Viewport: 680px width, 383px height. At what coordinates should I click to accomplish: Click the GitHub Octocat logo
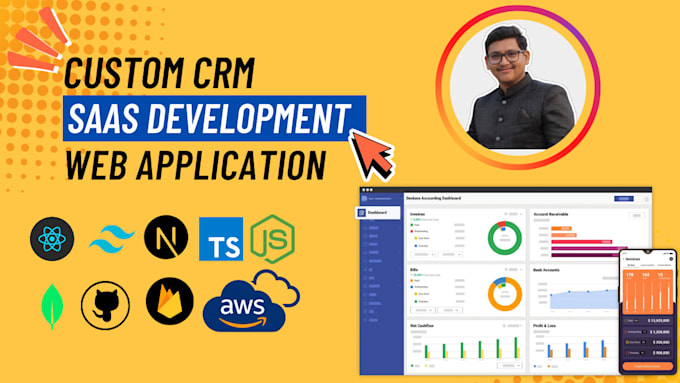coord(105,305)
